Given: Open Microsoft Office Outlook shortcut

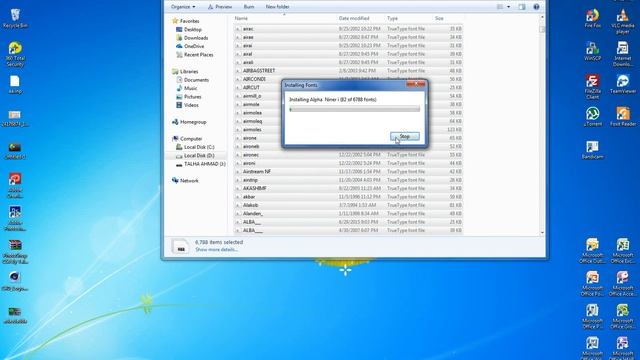Looking at the screenshot, I should pyautogui.click(x=592, y=251).
